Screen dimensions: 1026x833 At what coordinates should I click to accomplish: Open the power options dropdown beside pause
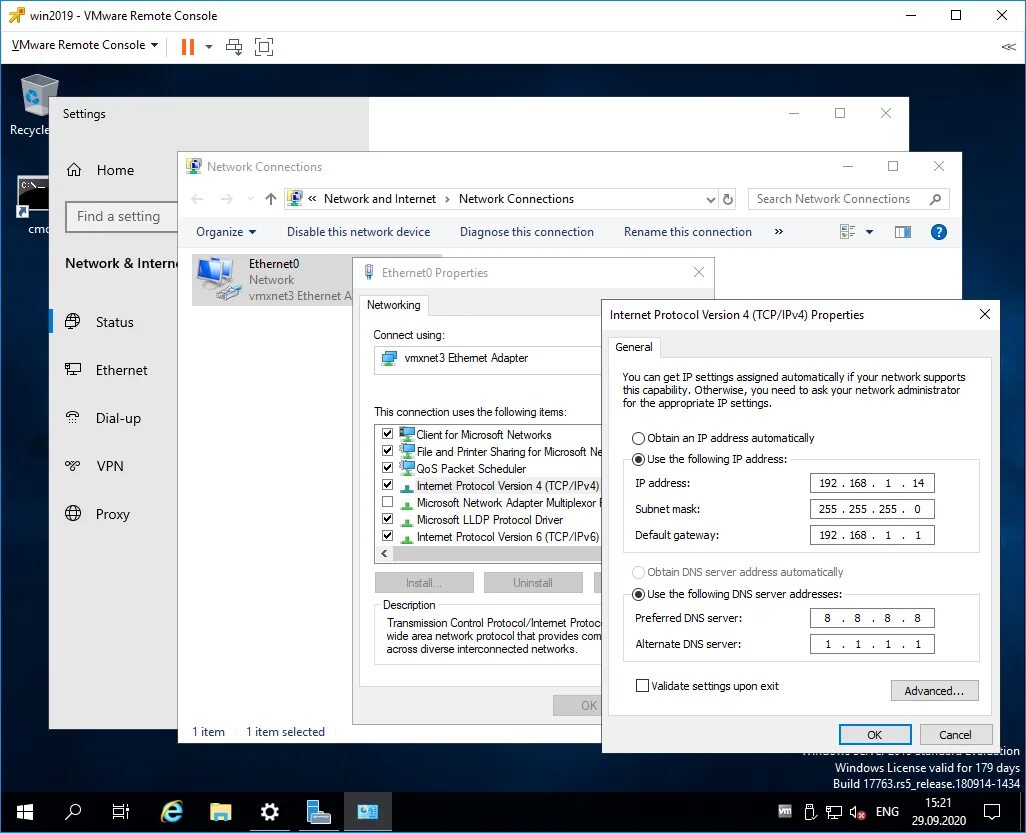coord(209,46)
